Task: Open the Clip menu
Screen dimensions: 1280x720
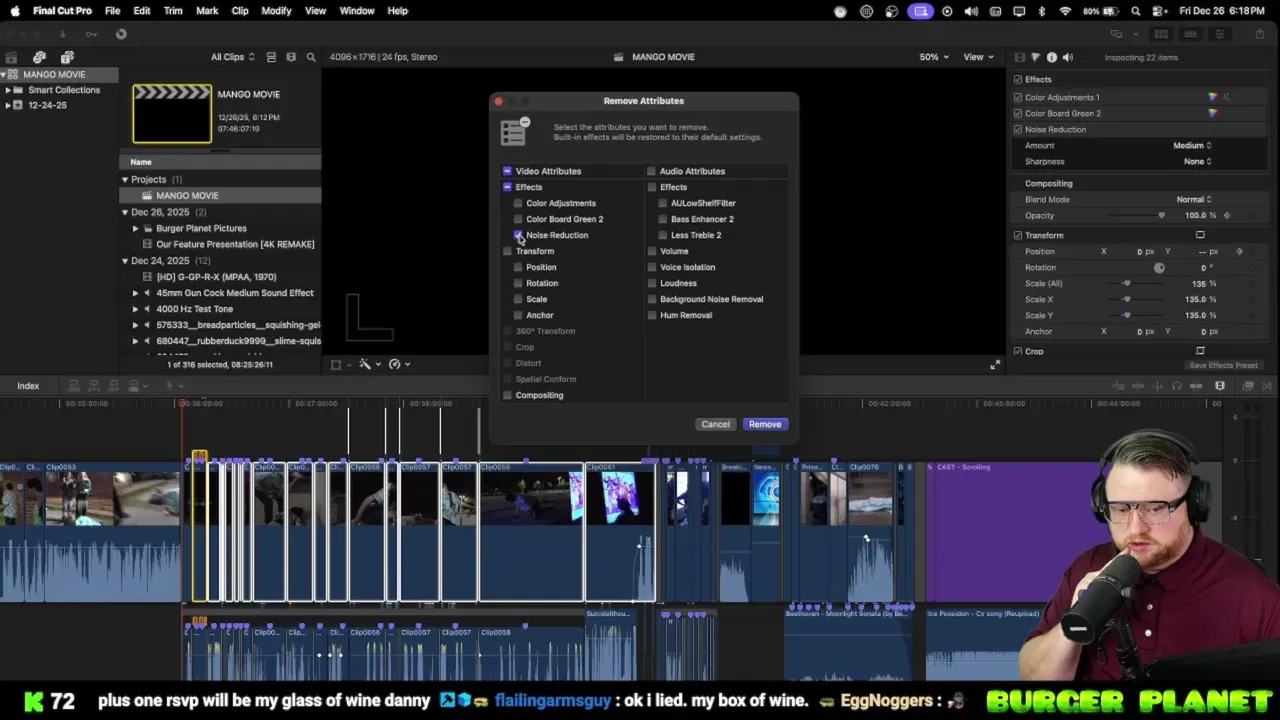Action: point(240,11)
